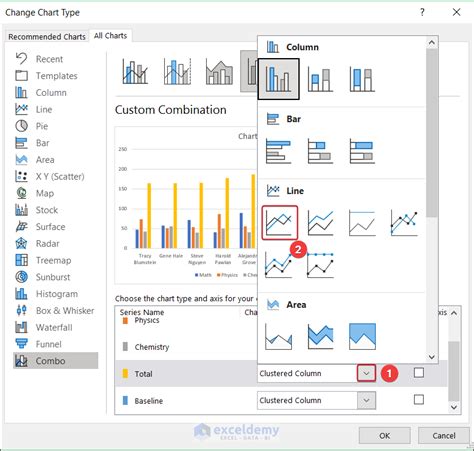Select the Stacked Area chart type
This screenshot has height=451, width=474.
(320, 336)
